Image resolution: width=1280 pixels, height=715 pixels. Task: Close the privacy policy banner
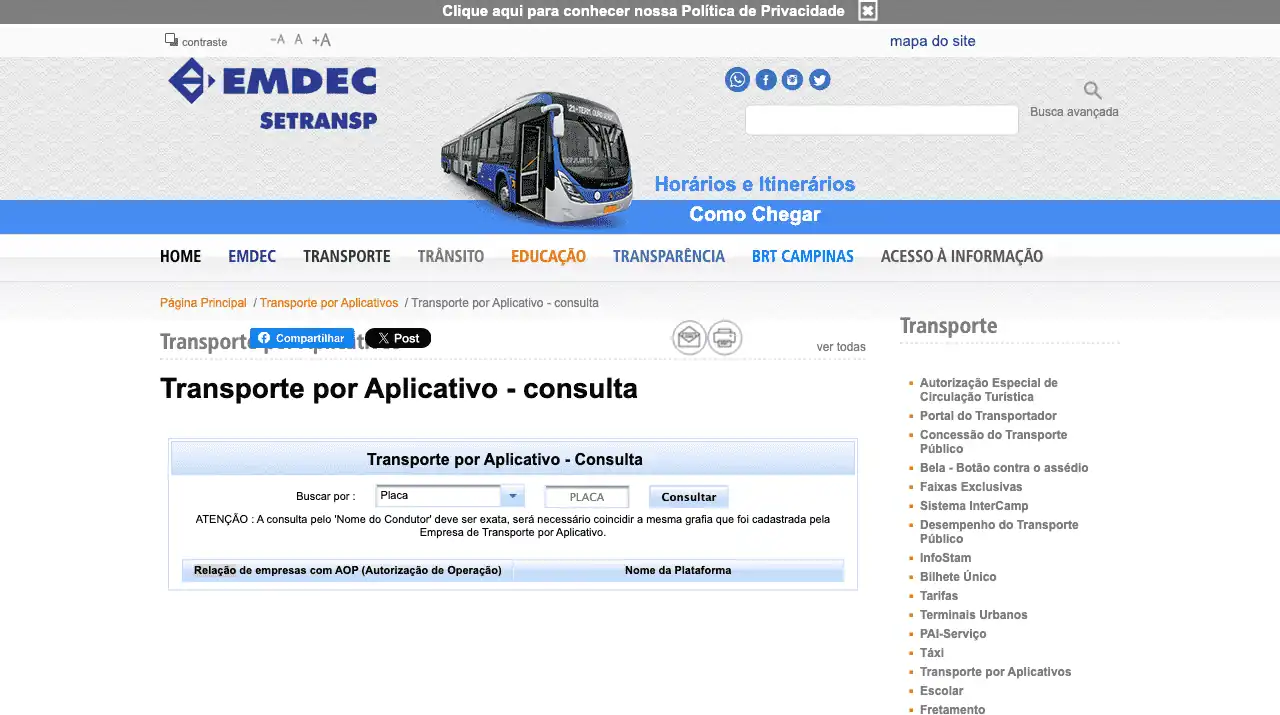(x=868, y=11)
